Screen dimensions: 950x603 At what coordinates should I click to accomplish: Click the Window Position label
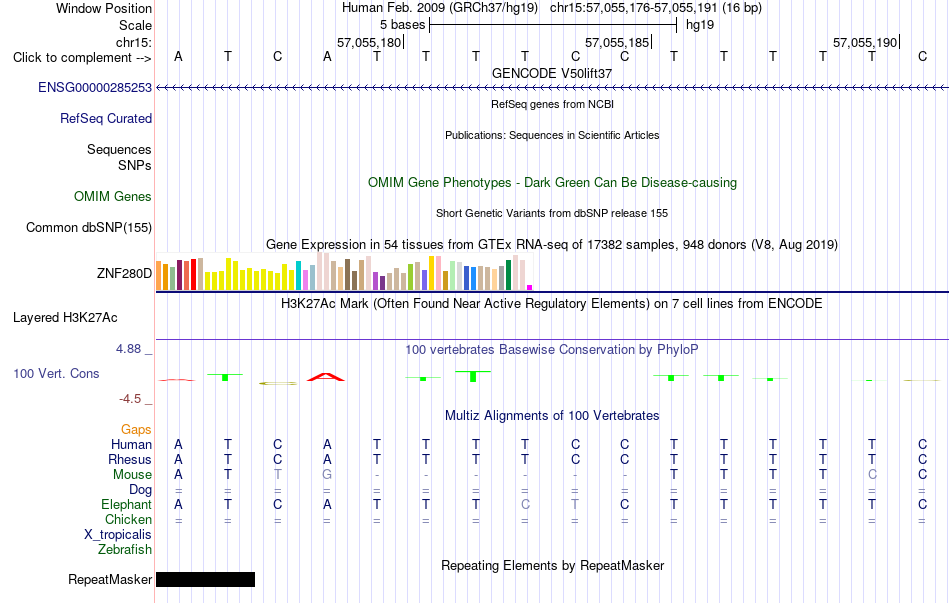click(x=104, y=8)
